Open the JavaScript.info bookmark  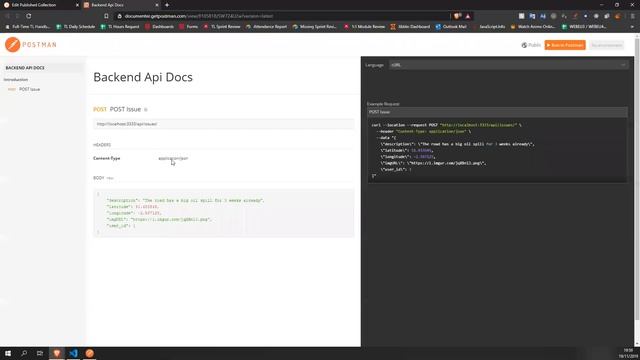click(x=492, y=27)
